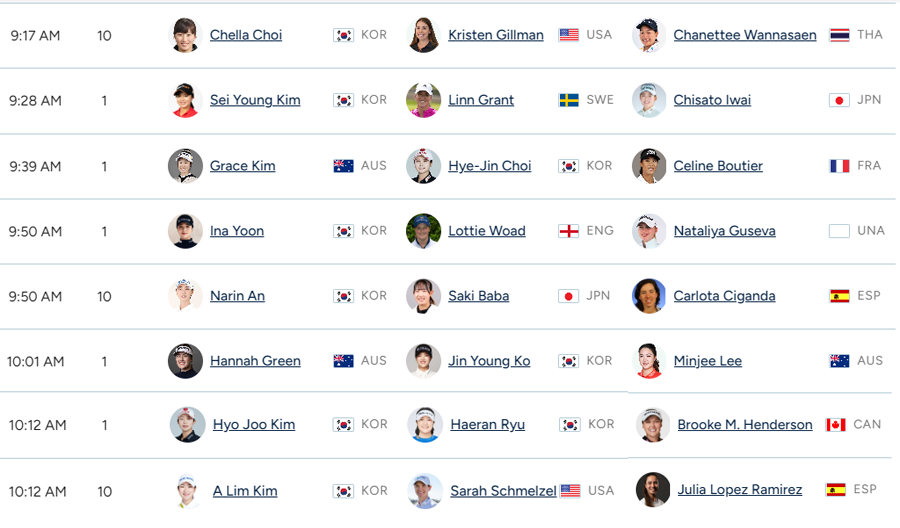Click Hannah Green's headshot
Image resolution: width=900 pixels, height=528 pixels.
[186, 361]
